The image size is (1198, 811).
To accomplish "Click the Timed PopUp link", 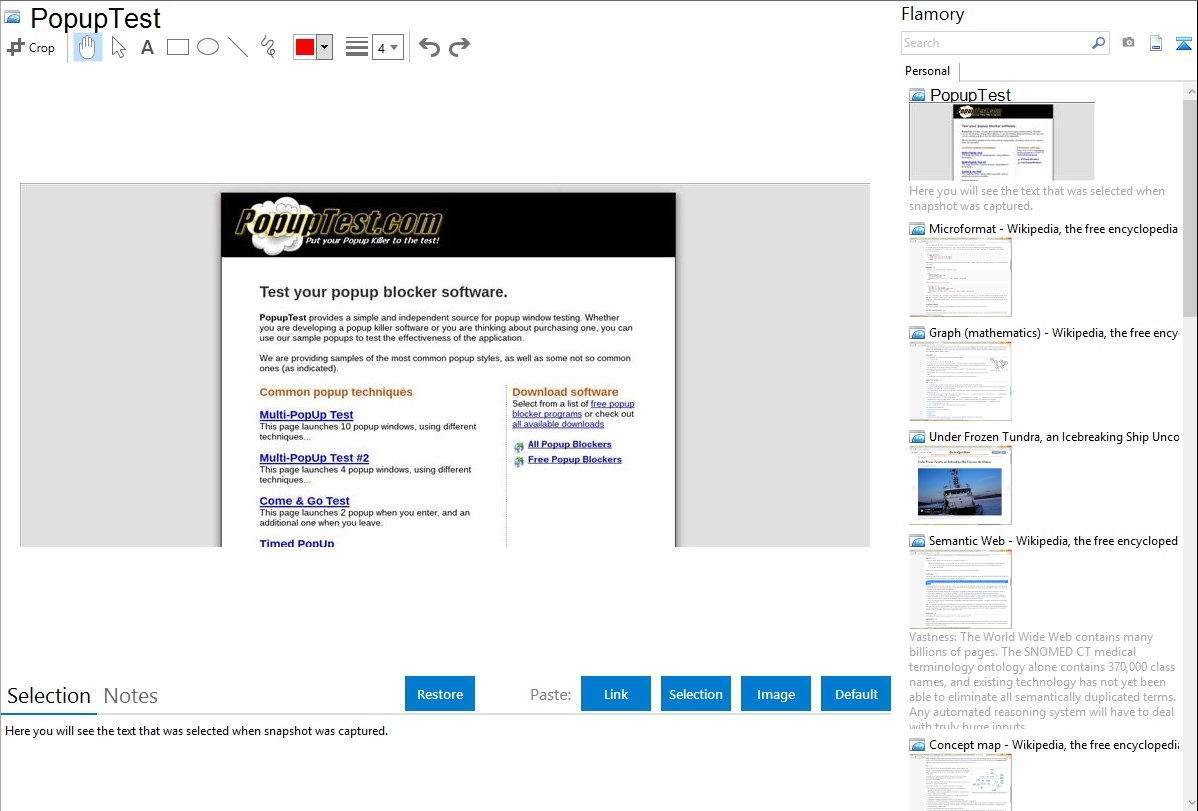I will (x=296, y=543).
